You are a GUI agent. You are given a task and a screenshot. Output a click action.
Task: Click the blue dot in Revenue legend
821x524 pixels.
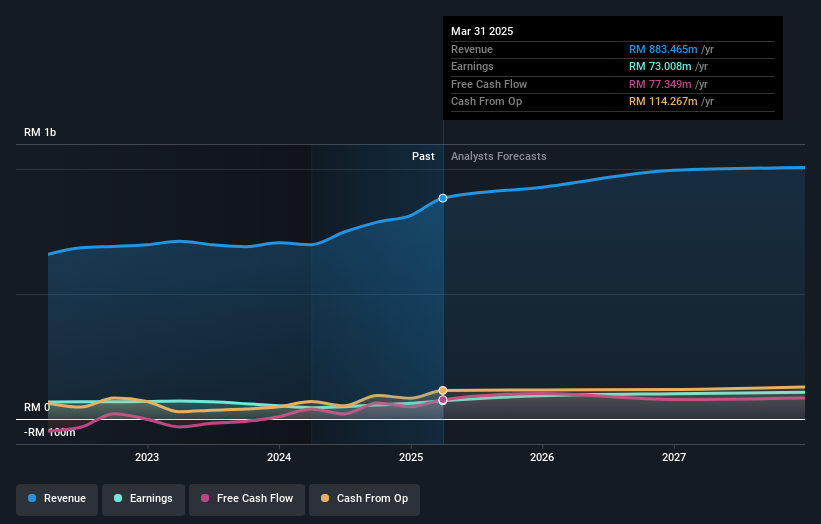click(x=32, y=498)
